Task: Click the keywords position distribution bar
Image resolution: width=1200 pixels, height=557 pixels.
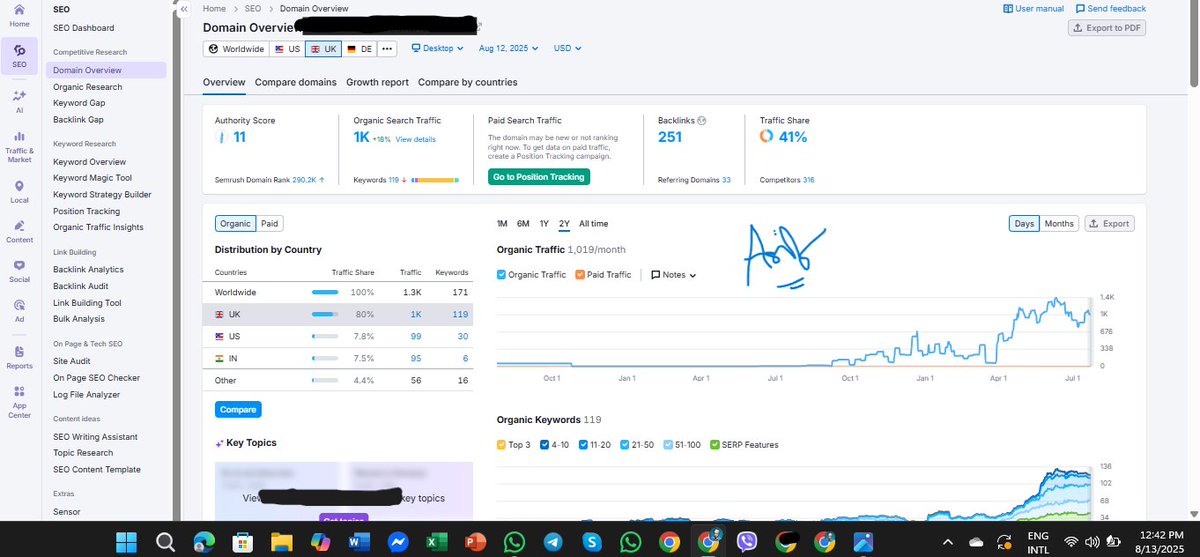Action: click(x=435, y=180)
